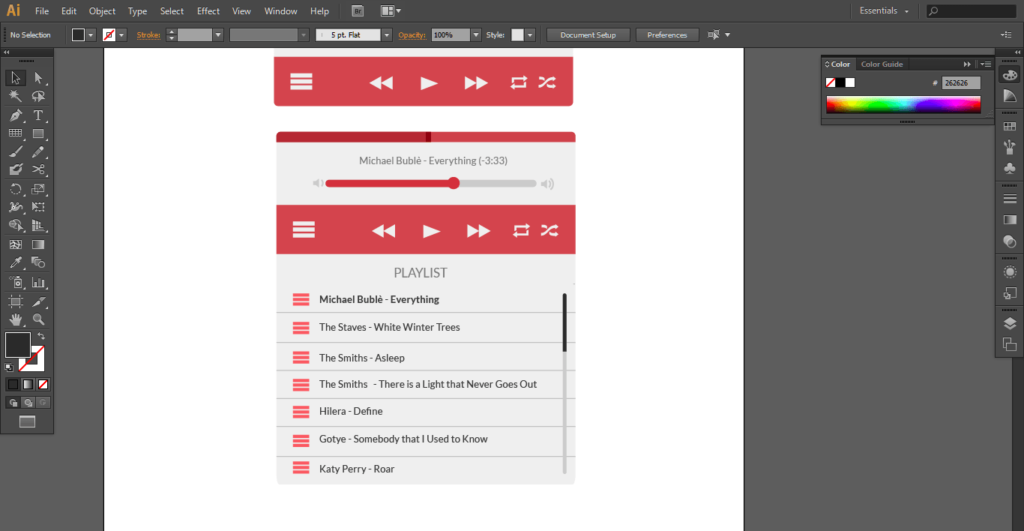Open the Layers panel from dock
Viewport: 1024px width, 531px height.
(1010, 323)
